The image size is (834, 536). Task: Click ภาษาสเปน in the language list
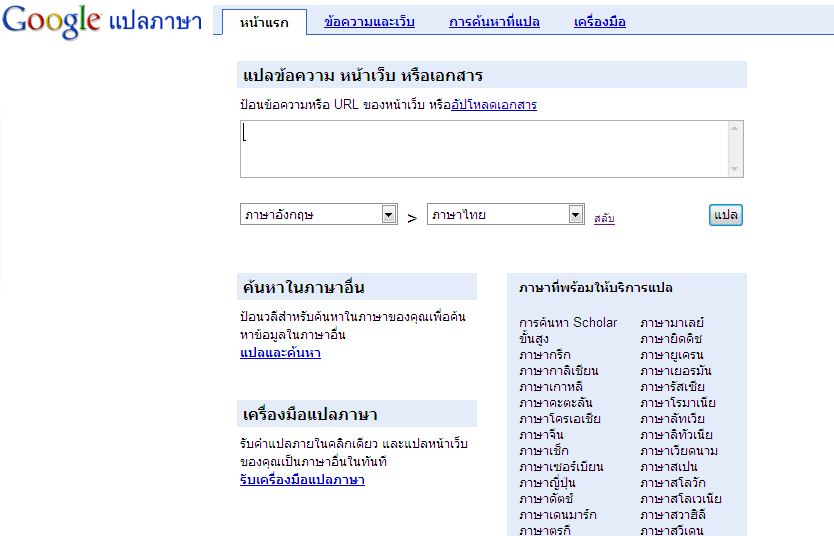click(x=669, y=466)
